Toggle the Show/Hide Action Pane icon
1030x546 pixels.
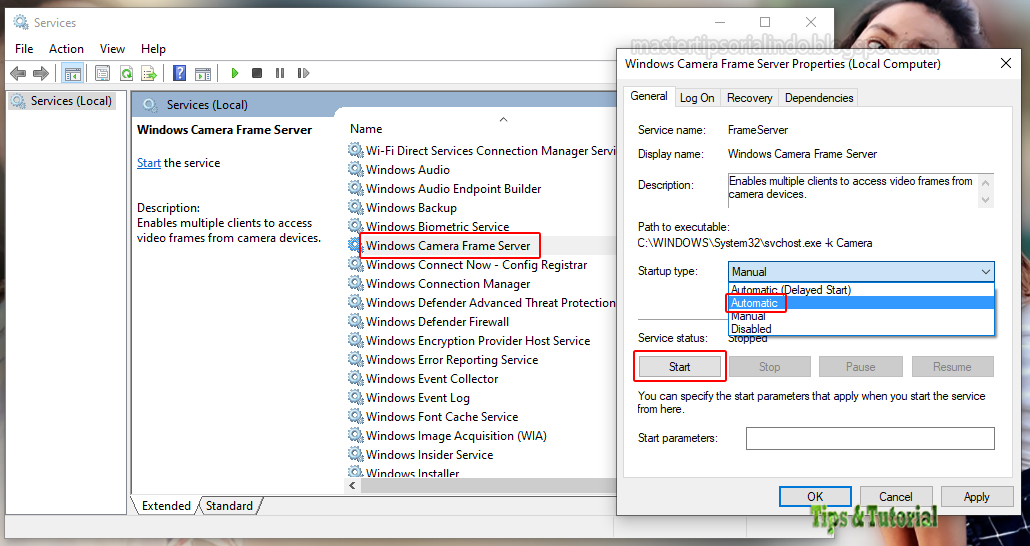pyautogui.click(x=203, y=73)
